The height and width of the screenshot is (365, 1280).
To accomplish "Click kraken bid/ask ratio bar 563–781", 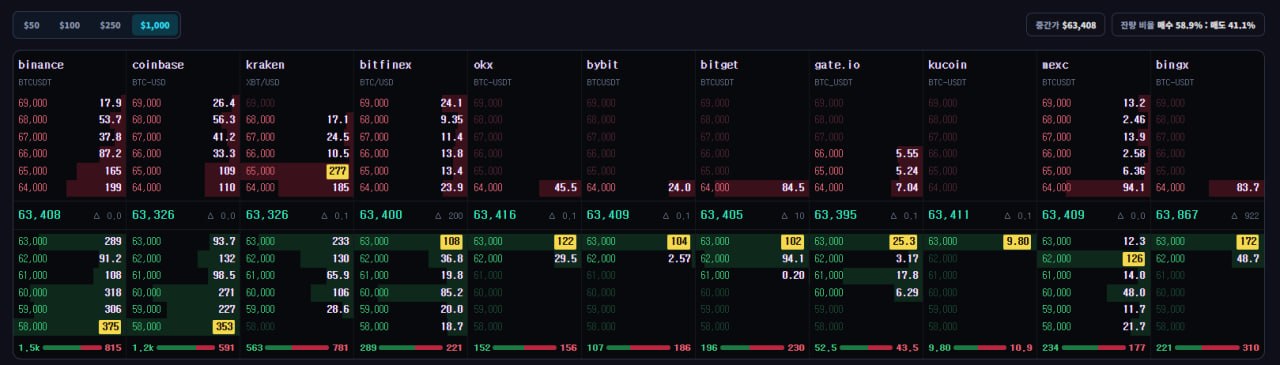I will [297, 347].
